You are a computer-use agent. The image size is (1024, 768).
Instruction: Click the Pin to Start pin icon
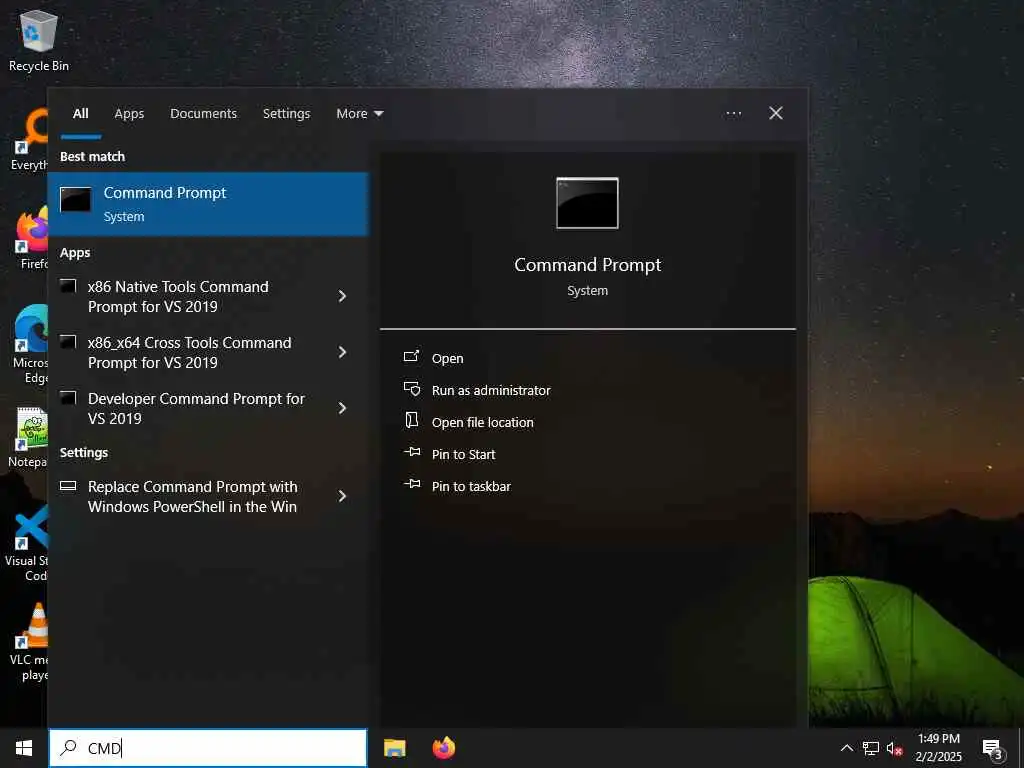412,452
